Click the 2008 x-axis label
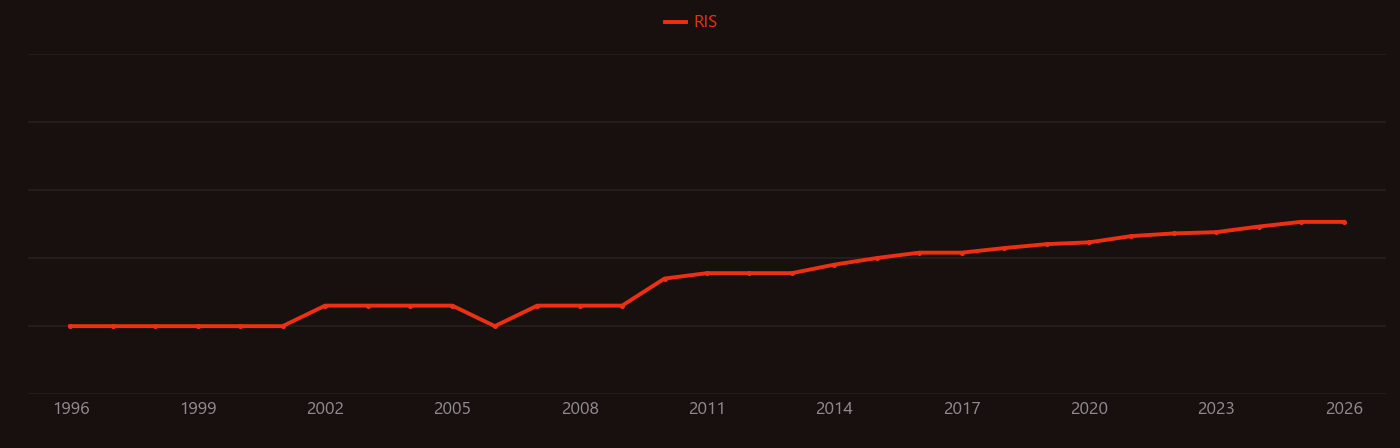 click(x=580, y=409)
